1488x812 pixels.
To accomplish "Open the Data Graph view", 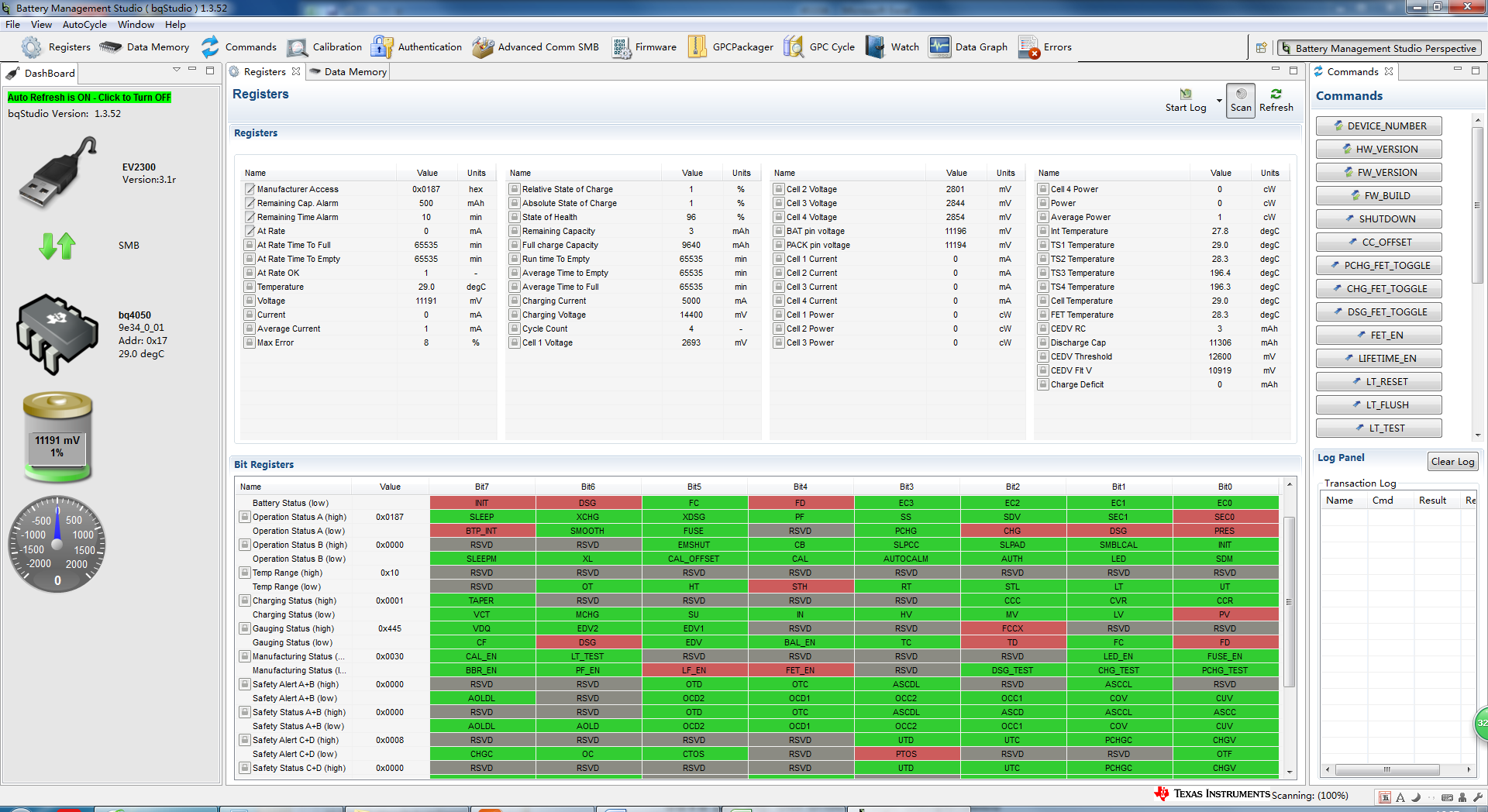I will click(939, 47).
